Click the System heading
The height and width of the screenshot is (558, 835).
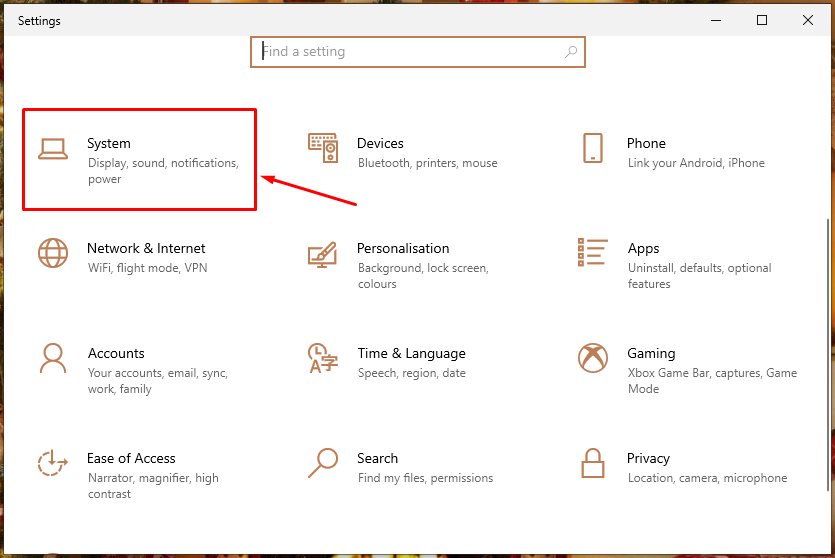tap(109, 143)
